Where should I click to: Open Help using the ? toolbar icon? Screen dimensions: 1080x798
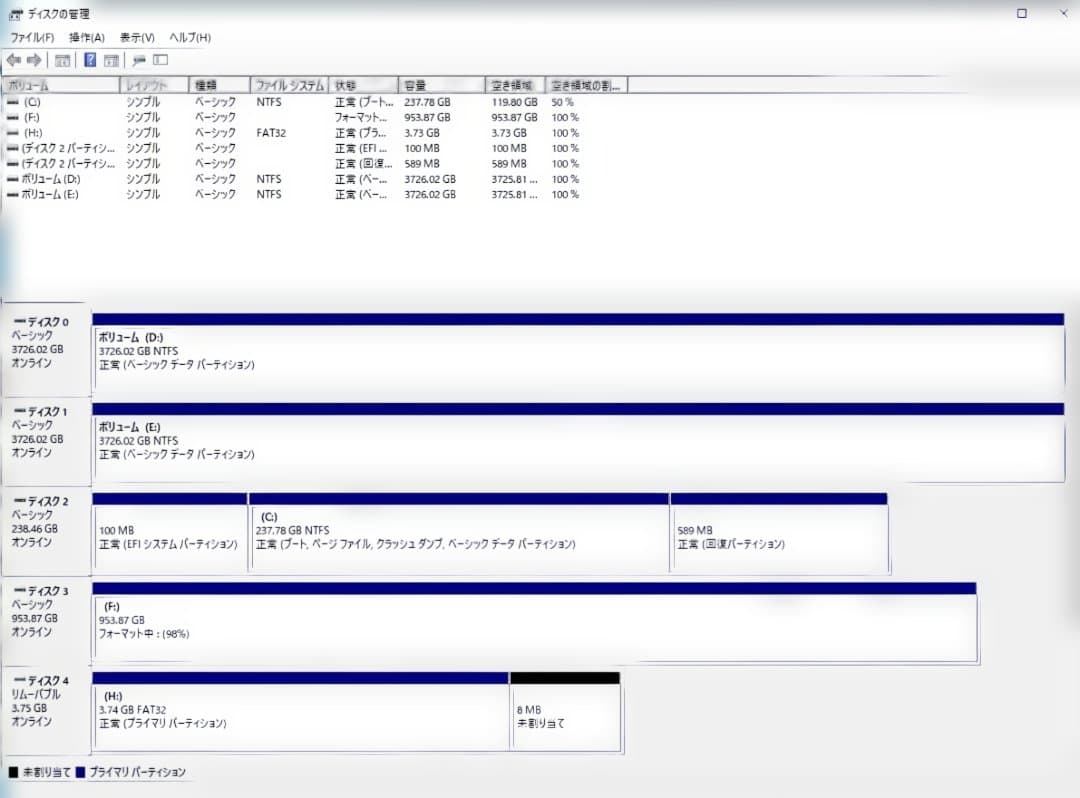click(x=90, y=60)
